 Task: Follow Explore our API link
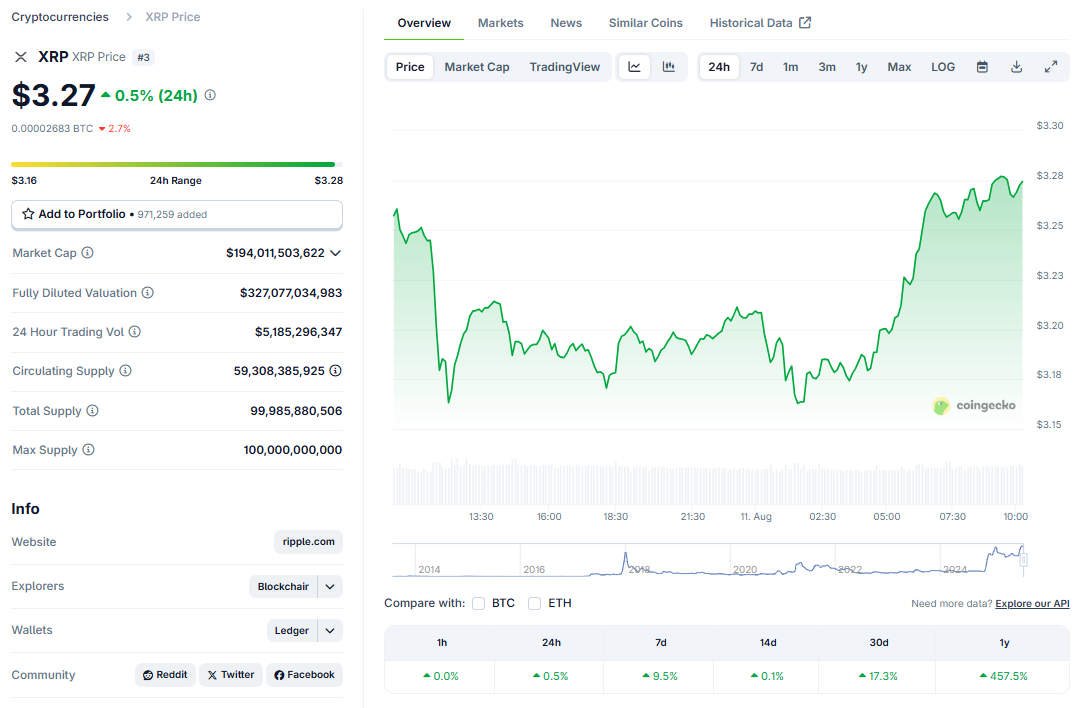click(x=1032, y=603)
